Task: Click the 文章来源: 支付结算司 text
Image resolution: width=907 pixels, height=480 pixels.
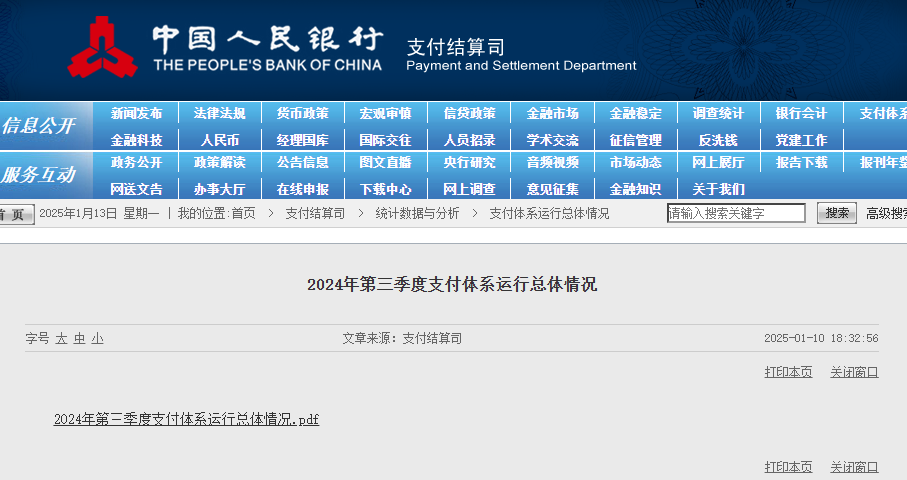Action: click(x=402, y=338)
